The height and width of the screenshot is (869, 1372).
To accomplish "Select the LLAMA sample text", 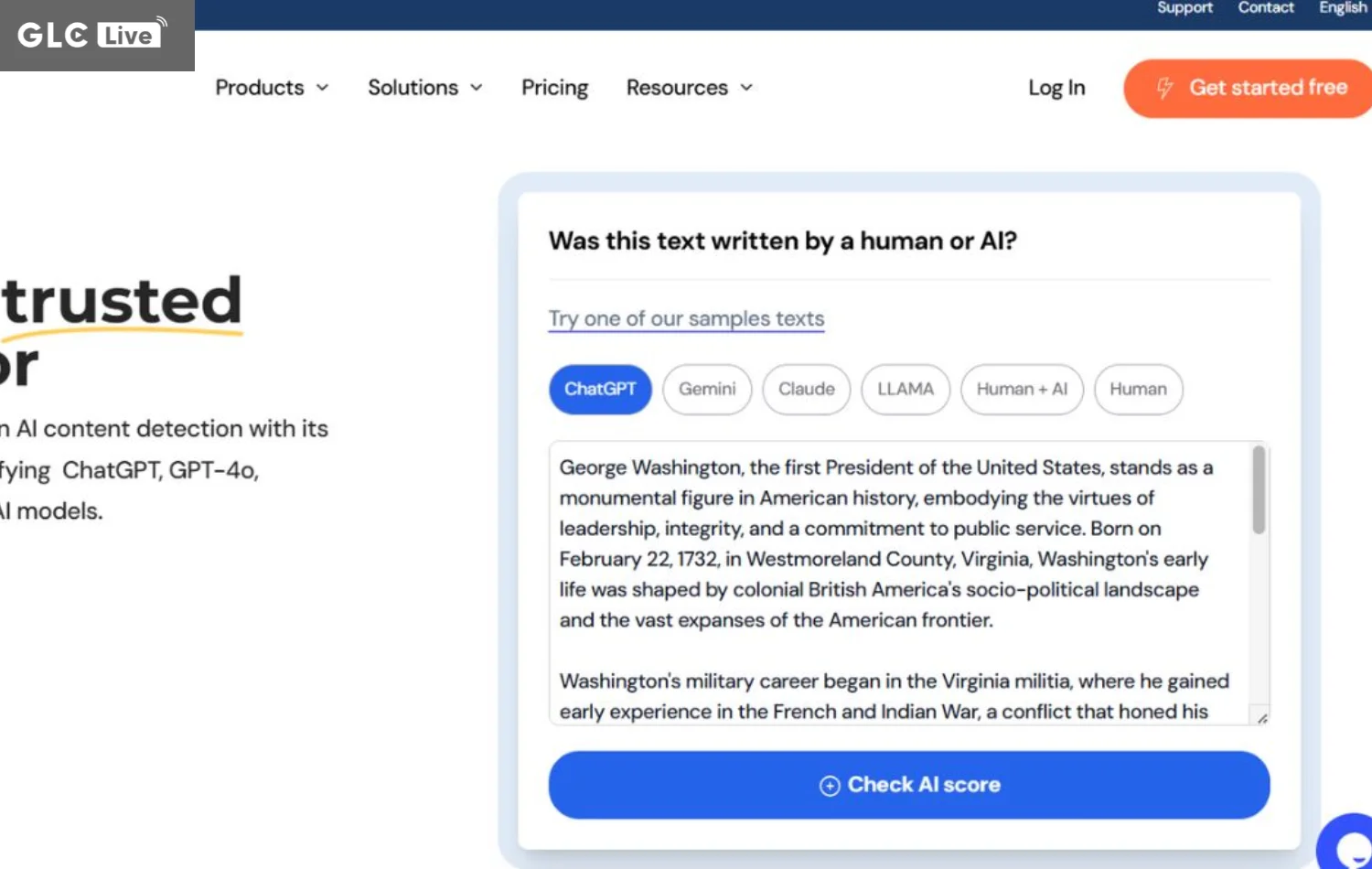I will click(x=906, y=390).
